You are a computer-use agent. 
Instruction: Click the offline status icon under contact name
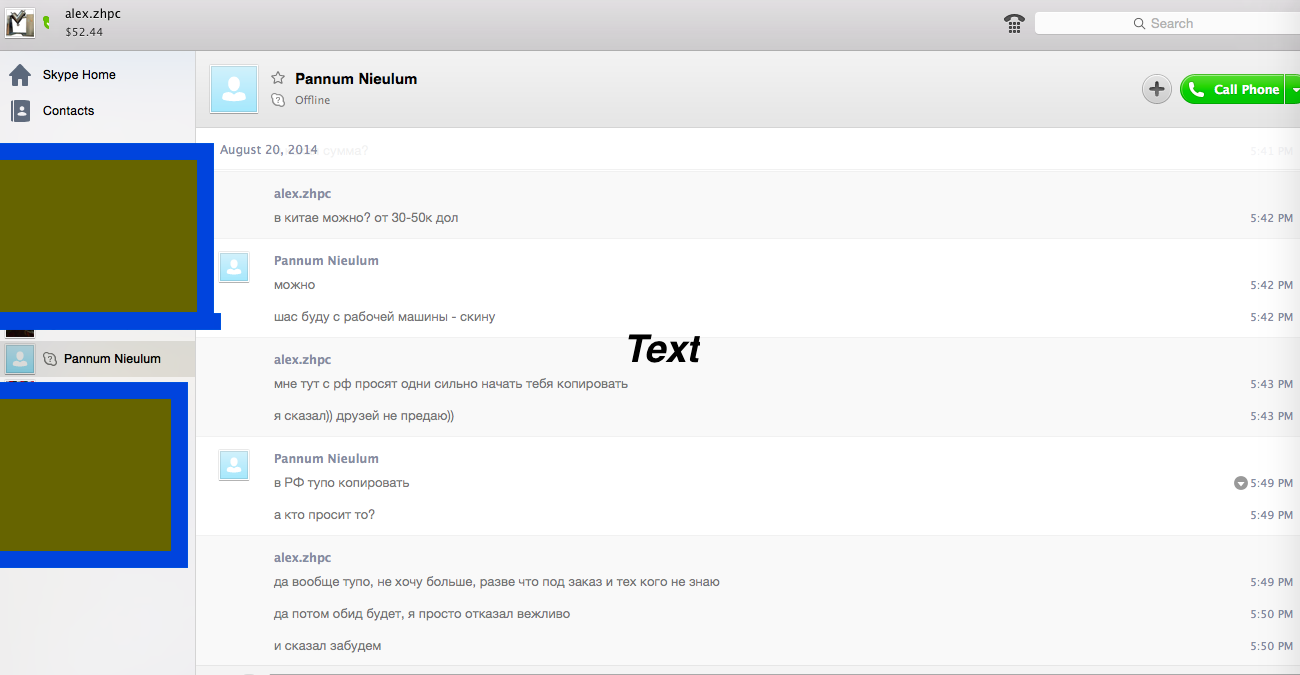tap(278, 100)
